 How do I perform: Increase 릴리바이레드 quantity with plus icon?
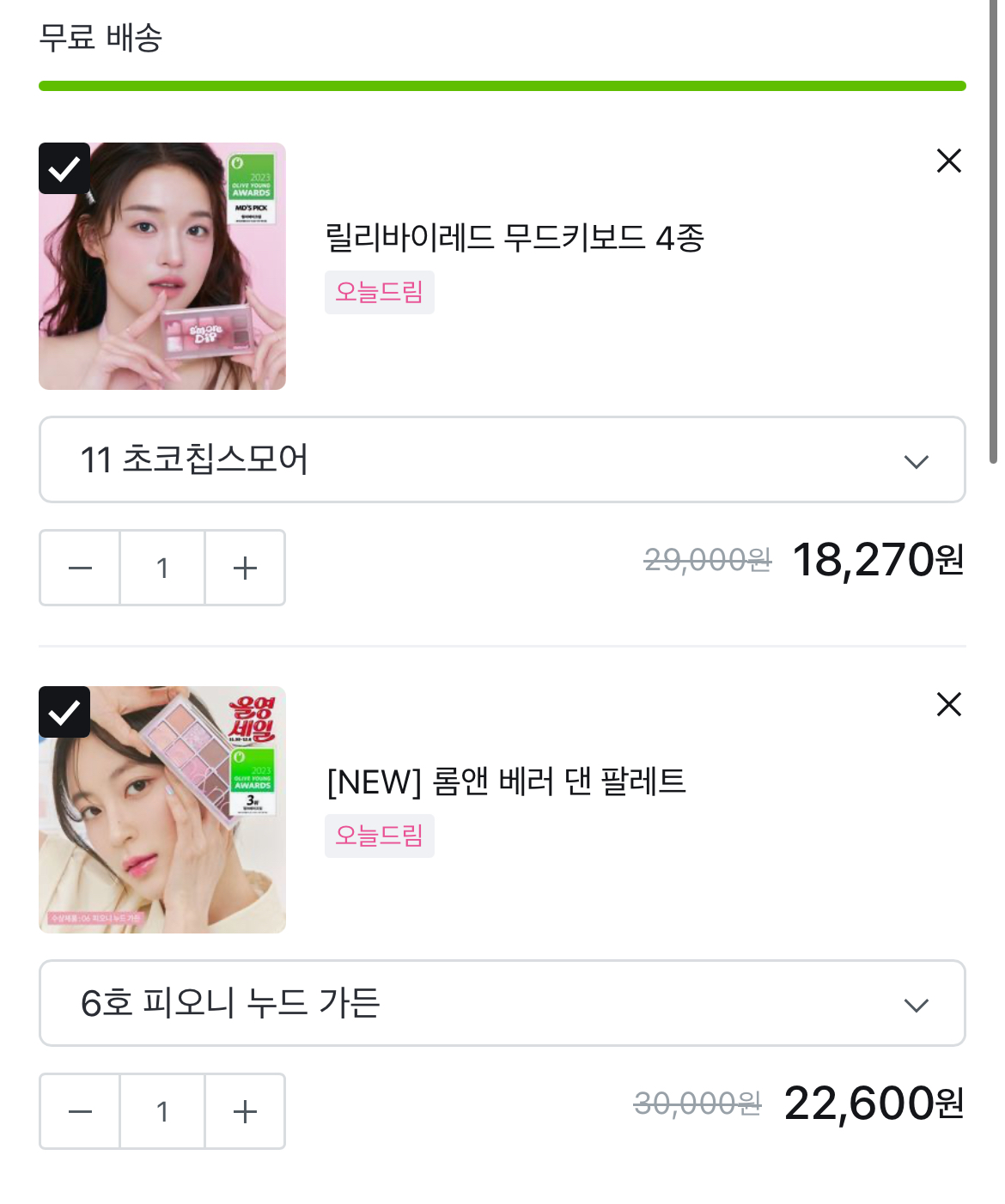245,568
